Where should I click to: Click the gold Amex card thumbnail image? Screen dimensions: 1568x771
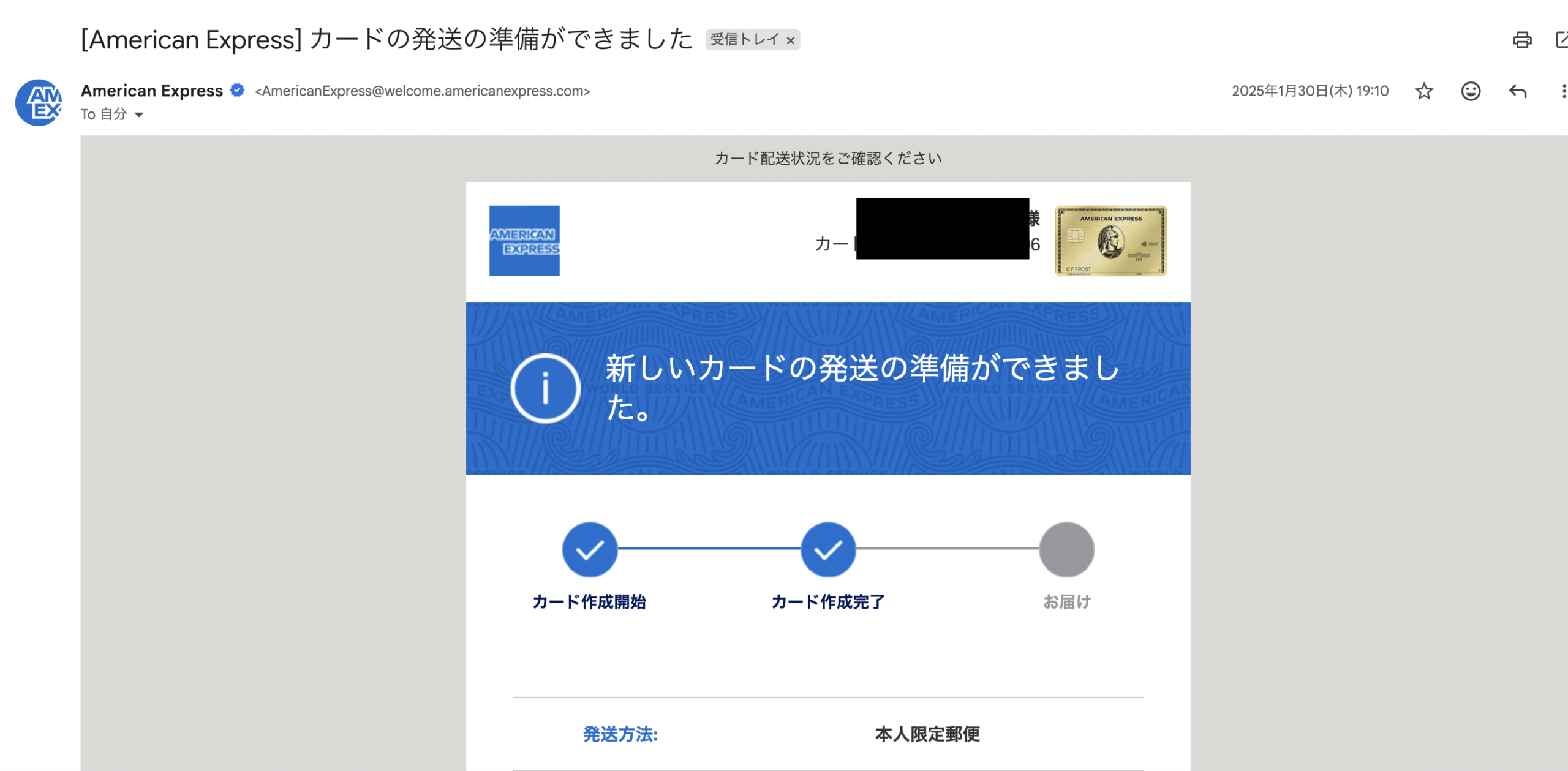[x=1110, y=241]
